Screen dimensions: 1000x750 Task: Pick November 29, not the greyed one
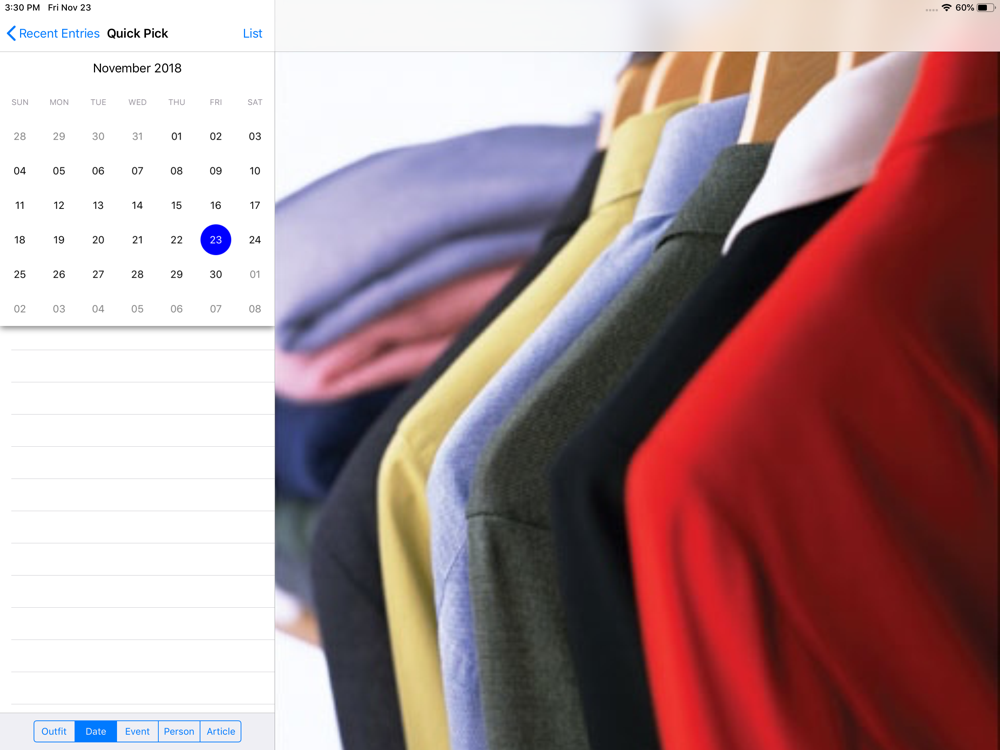177,274
